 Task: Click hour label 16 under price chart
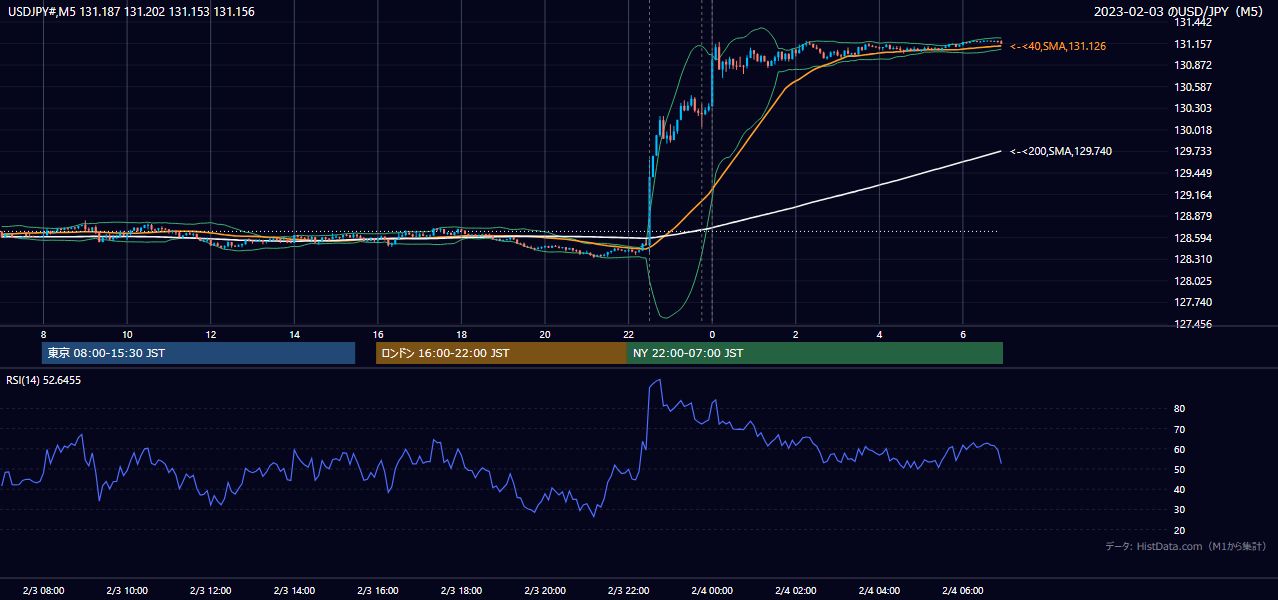tap(378, 334)
